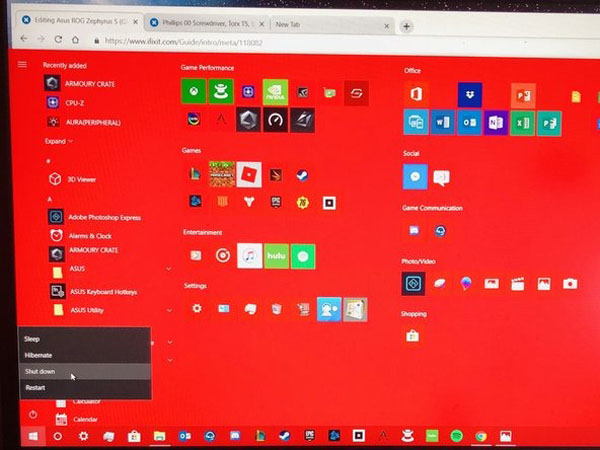Open the Discord tile in Game Communication
The image size is (600, 450).
click(414, 231)
